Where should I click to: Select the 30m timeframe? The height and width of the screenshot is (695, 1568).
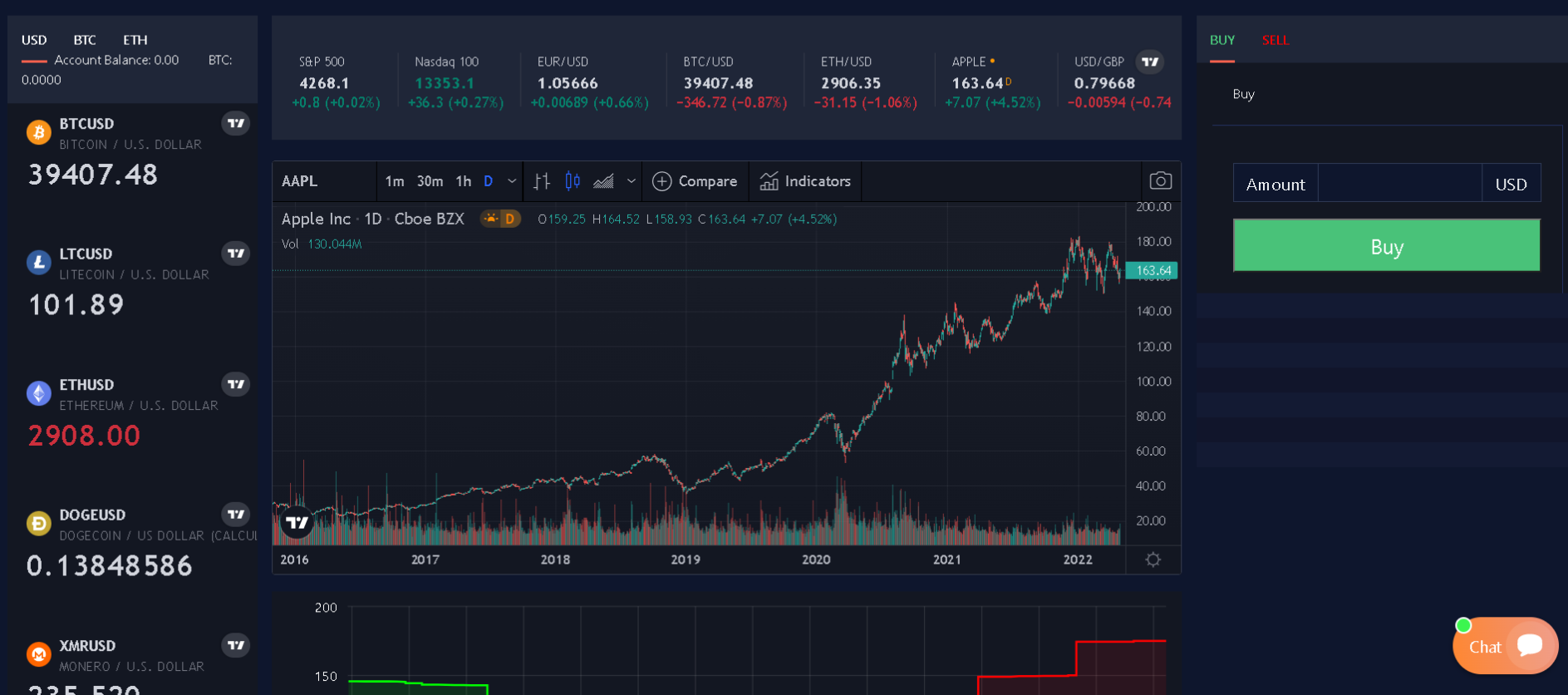[430, 181]
